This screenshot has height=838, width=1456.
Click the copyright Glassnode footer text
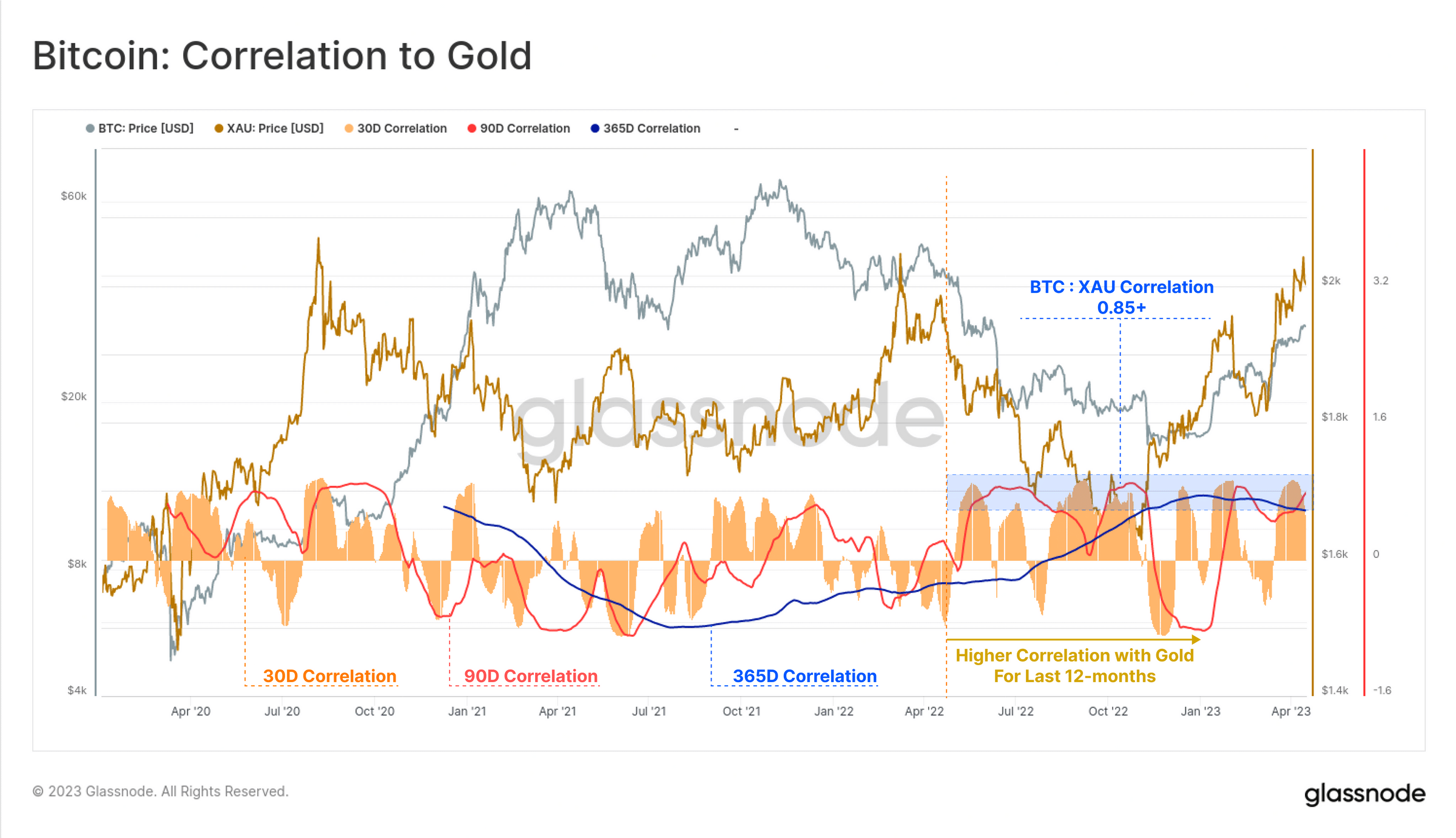click(x=160, y=791)
